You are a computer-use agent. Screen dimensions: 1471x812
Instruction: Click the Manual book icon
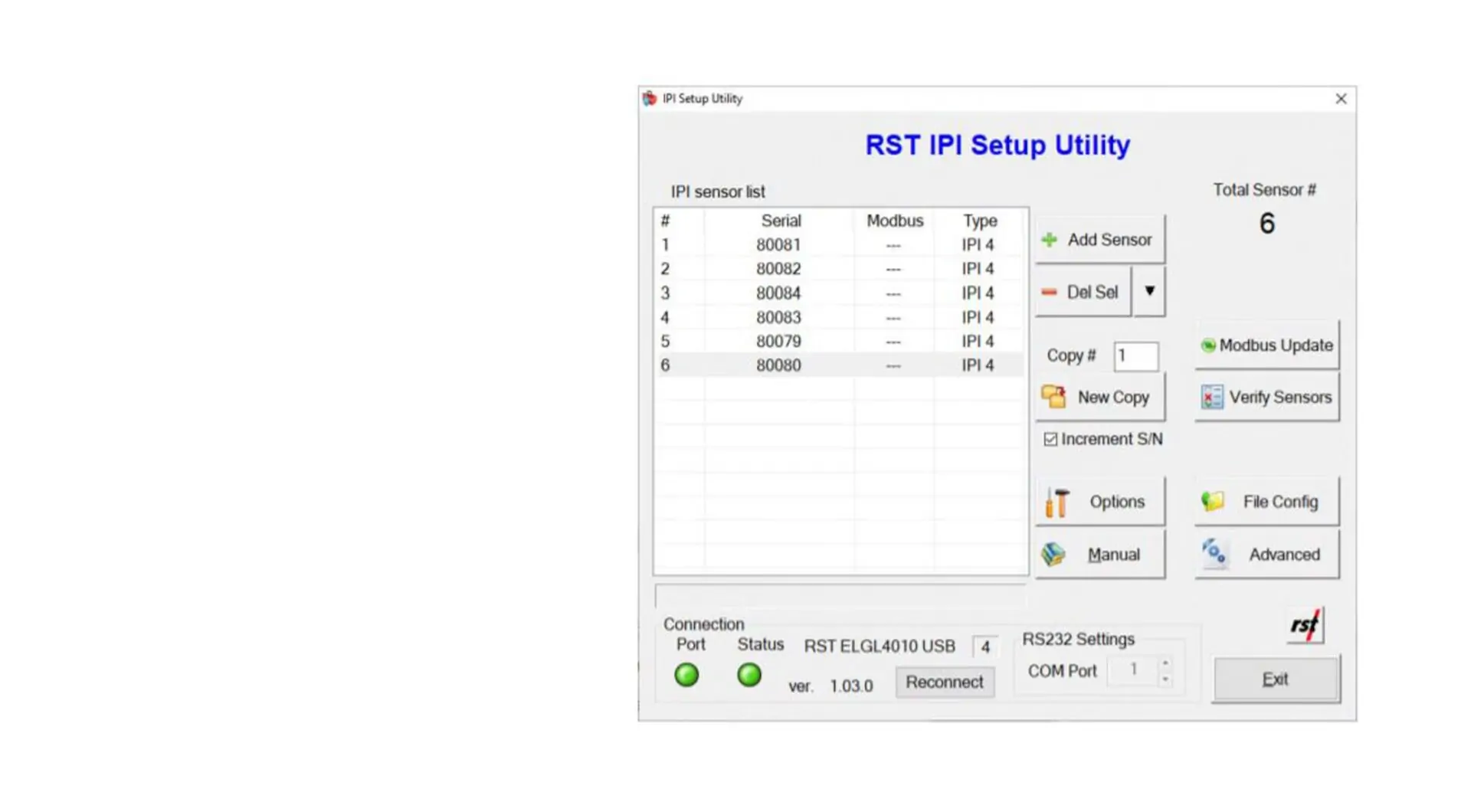pyautogui.click(x=1053, y=554)
